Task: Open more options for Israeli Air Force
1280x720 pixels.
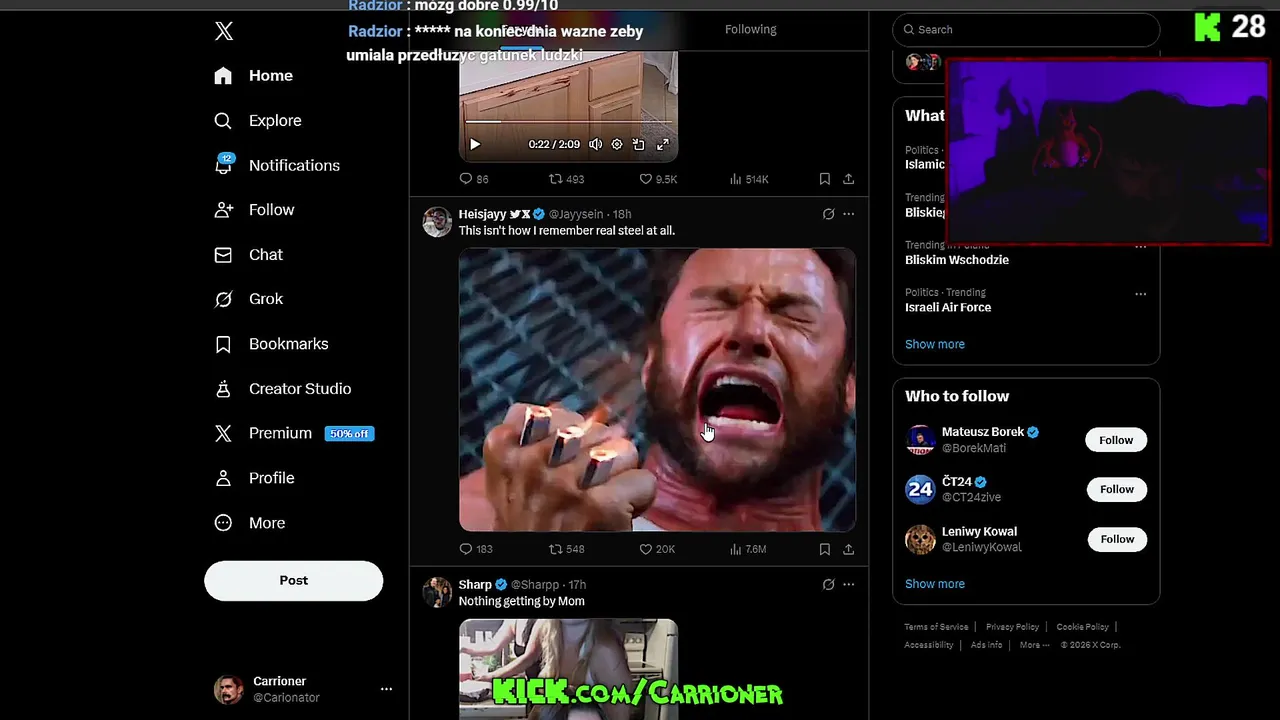Action: tap(1140, 294)
